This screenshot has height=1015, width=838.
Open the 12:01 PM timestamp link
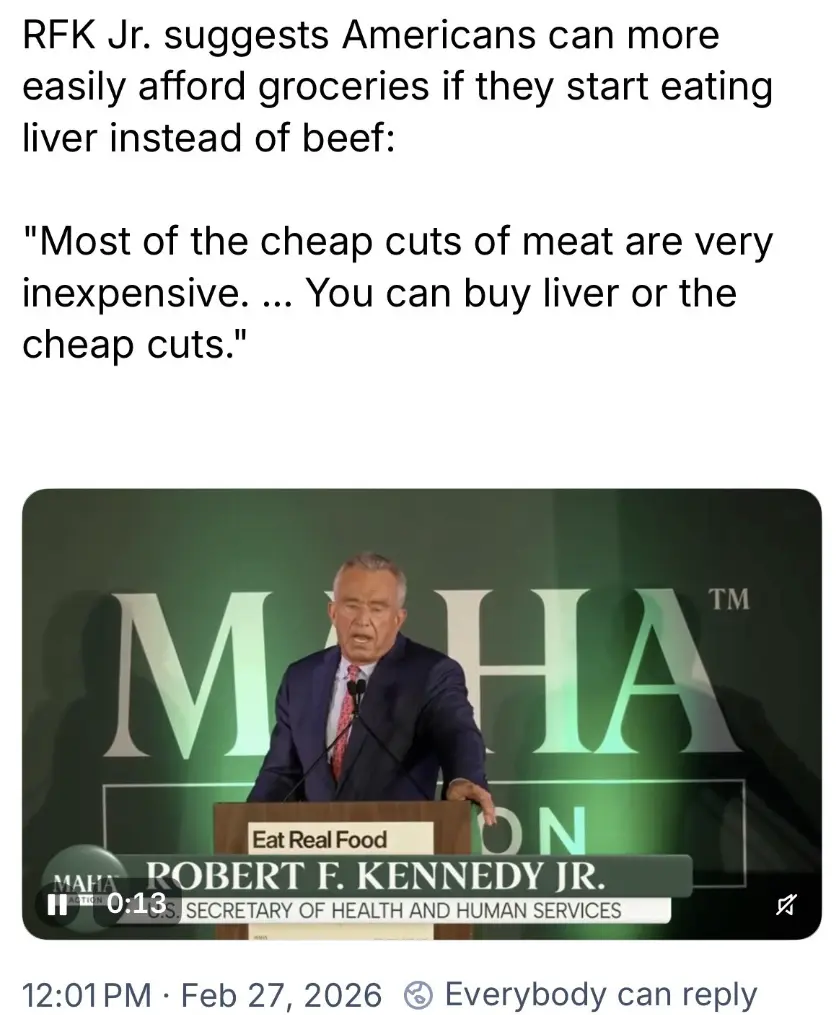tap(85, 995)
